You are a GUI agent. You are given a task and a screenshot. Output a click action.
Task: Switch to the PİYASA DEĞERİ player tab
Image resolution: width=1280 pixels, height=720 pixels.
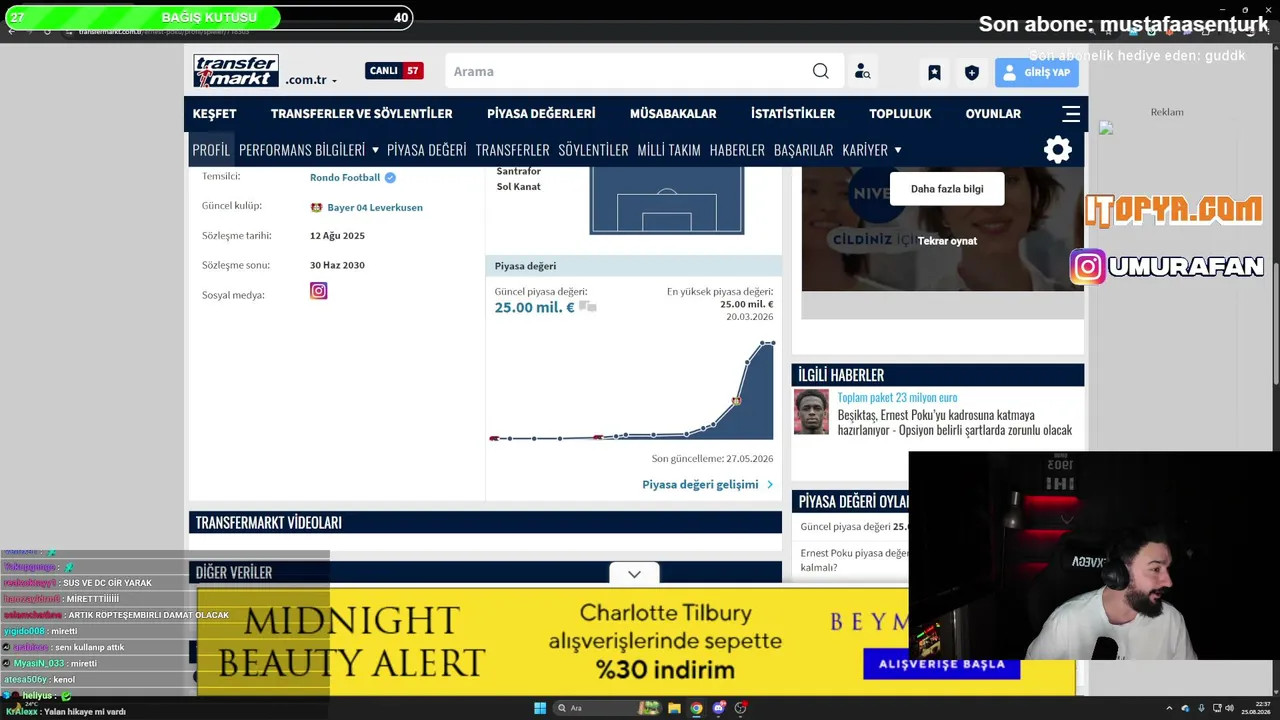[x=427, y=150]
